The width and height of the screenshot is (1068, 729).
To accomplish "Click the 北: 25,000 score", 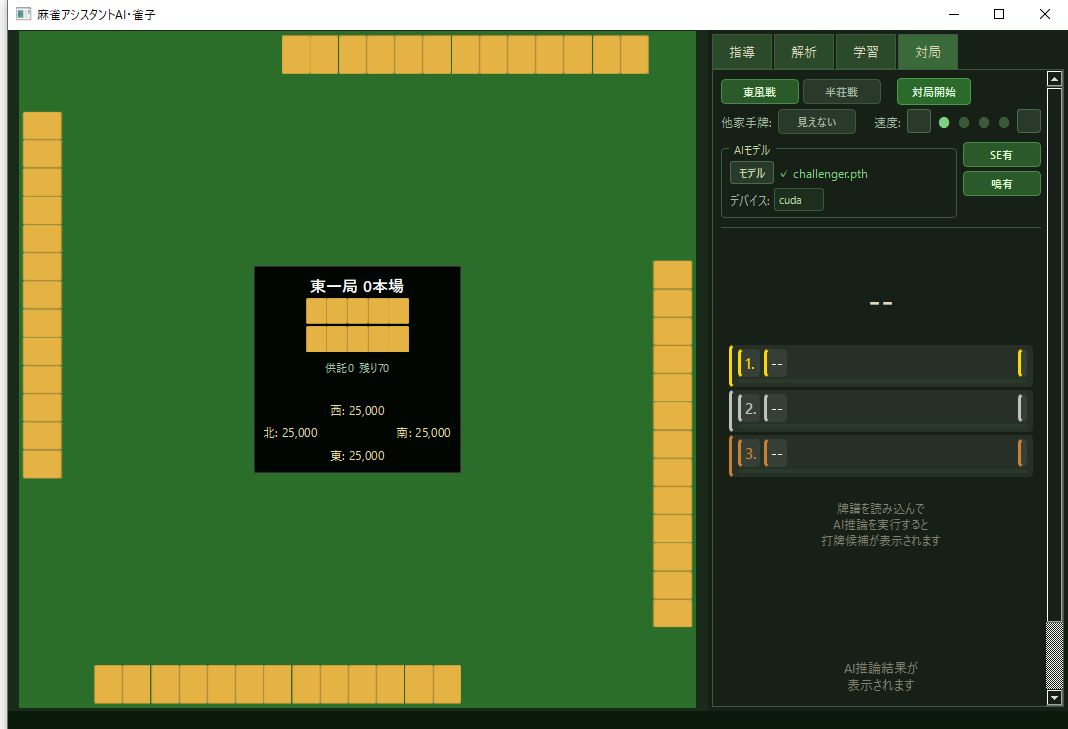I will click(x=290, y=433).
